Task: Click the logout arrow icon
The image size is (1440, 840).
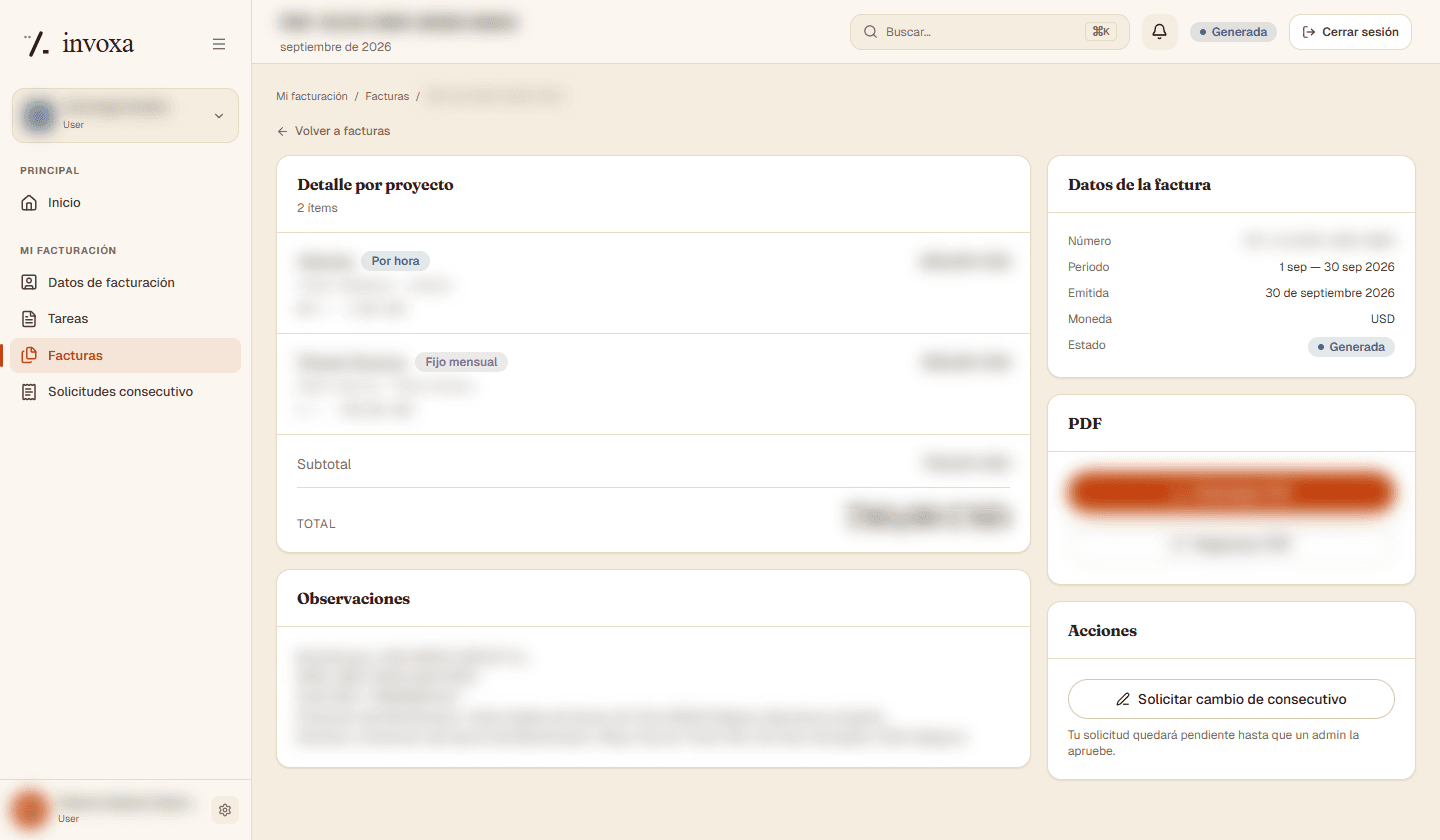Action: (1309, 32)
